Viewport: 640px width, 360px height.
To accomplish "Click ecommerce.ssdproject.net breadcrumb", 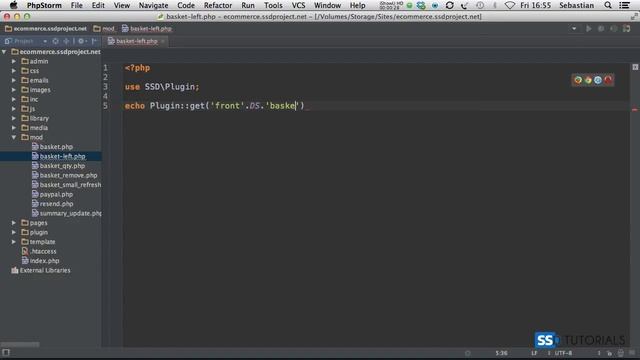I will 46,29.
